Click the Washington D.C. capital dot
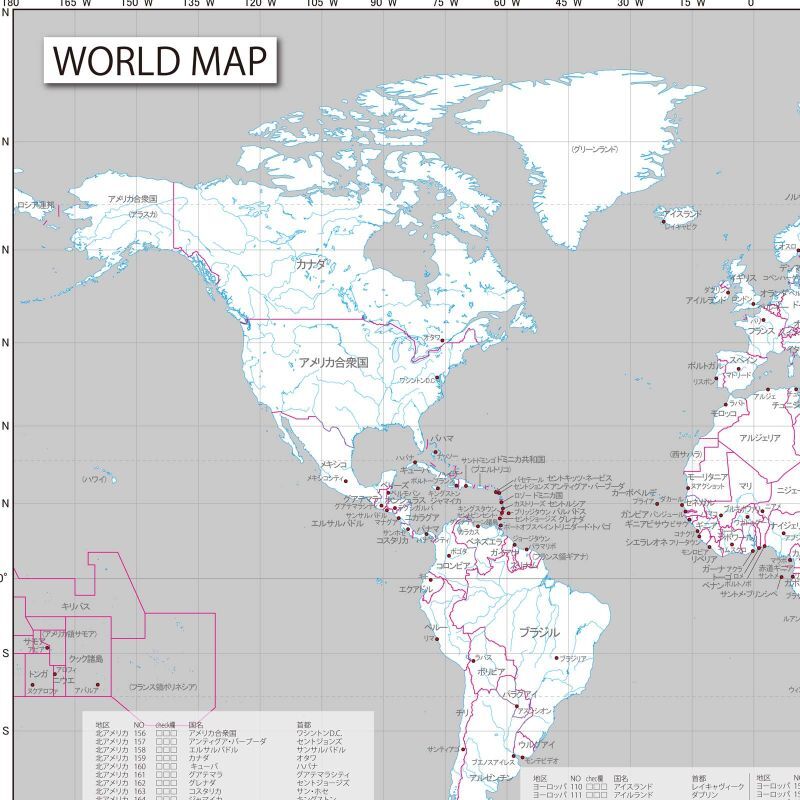Viewport: 800px width, 800px height. click(437, 378)
